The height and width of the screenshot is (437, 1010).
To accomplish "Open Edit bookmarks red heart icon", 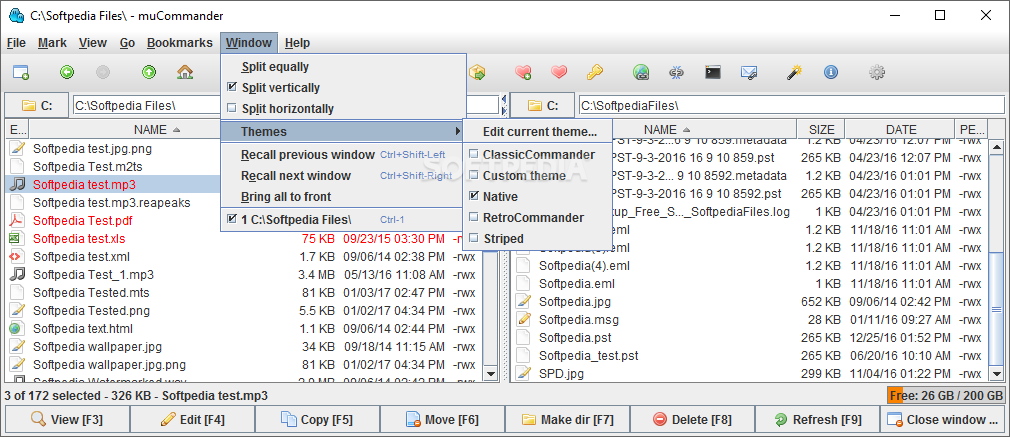I will pos(559,72).
